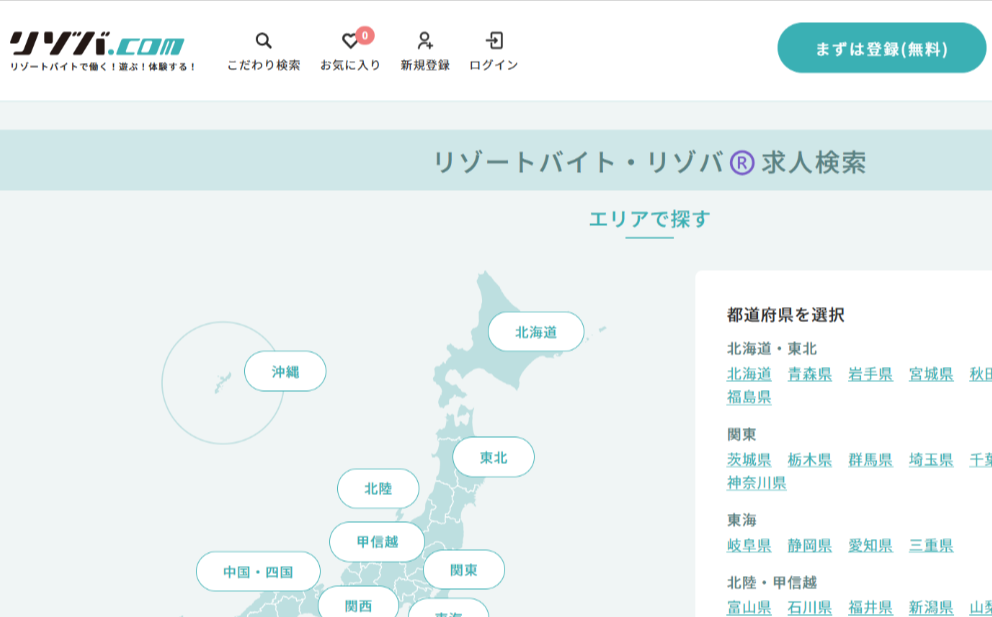Click 石川県 prefecture link
Viewport: 992px width, 617px height.
[809, 607]
